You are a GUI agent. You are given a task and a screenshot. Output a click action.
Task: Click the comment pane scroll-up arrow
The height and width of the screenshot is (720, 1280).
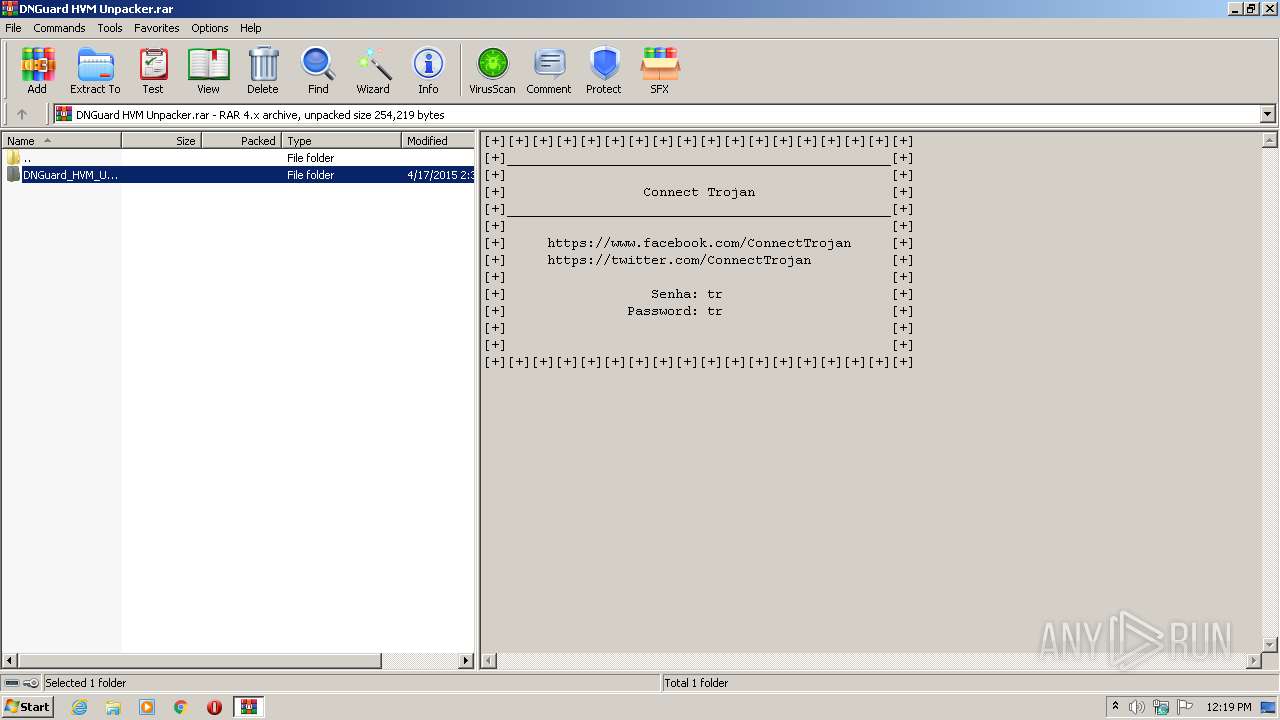pos(1270,141)
